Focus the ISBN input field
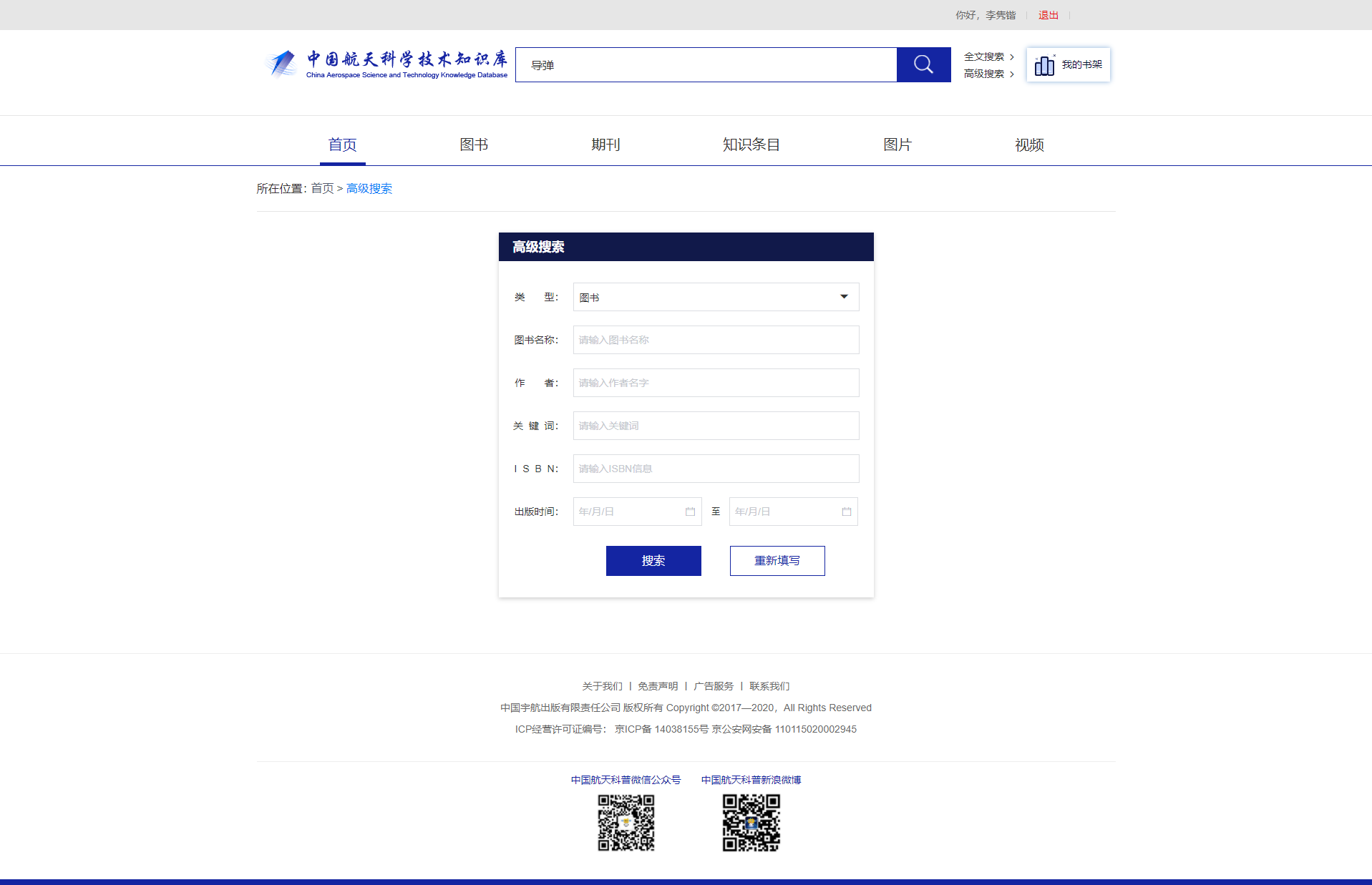 click(716, 469)
